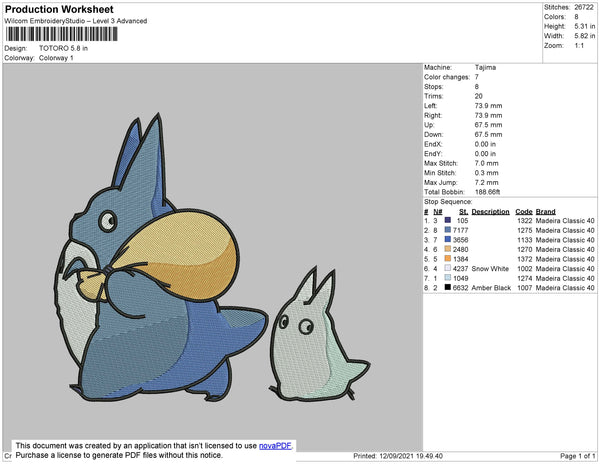
Task: Click the 'St.' column header
Action: (463, 212)
